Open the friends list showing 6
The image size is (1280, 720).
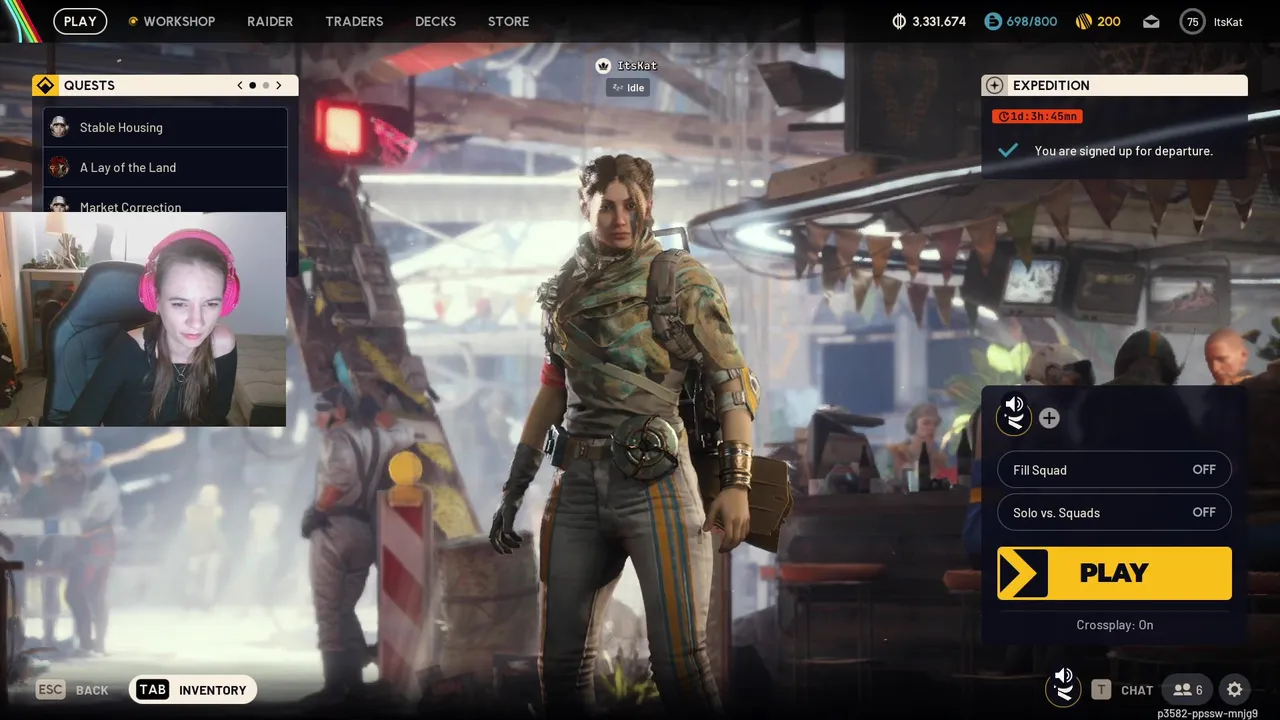[x=1187, y=690]
